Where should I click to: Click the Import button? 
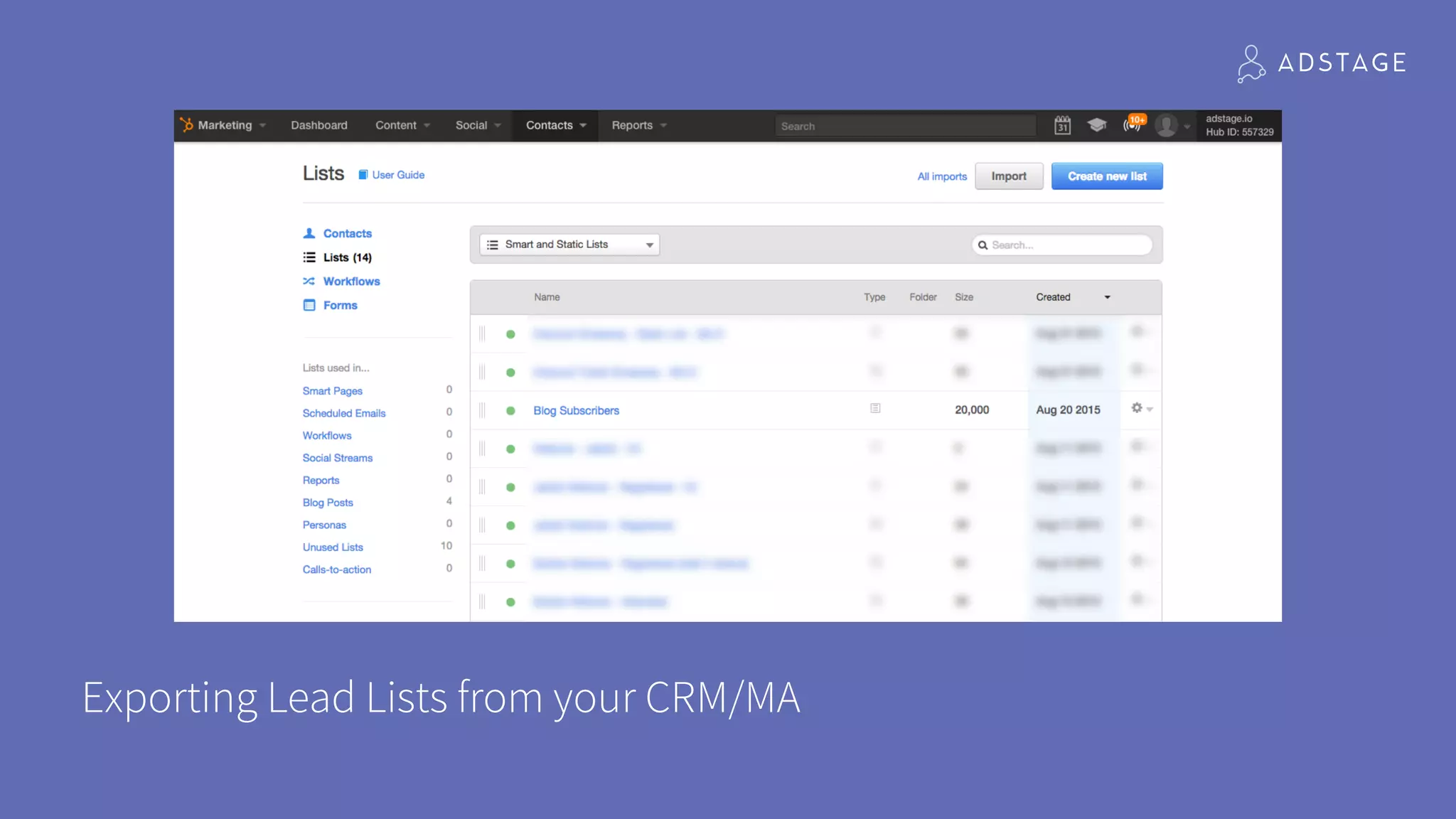click(x=1009, y=176)
